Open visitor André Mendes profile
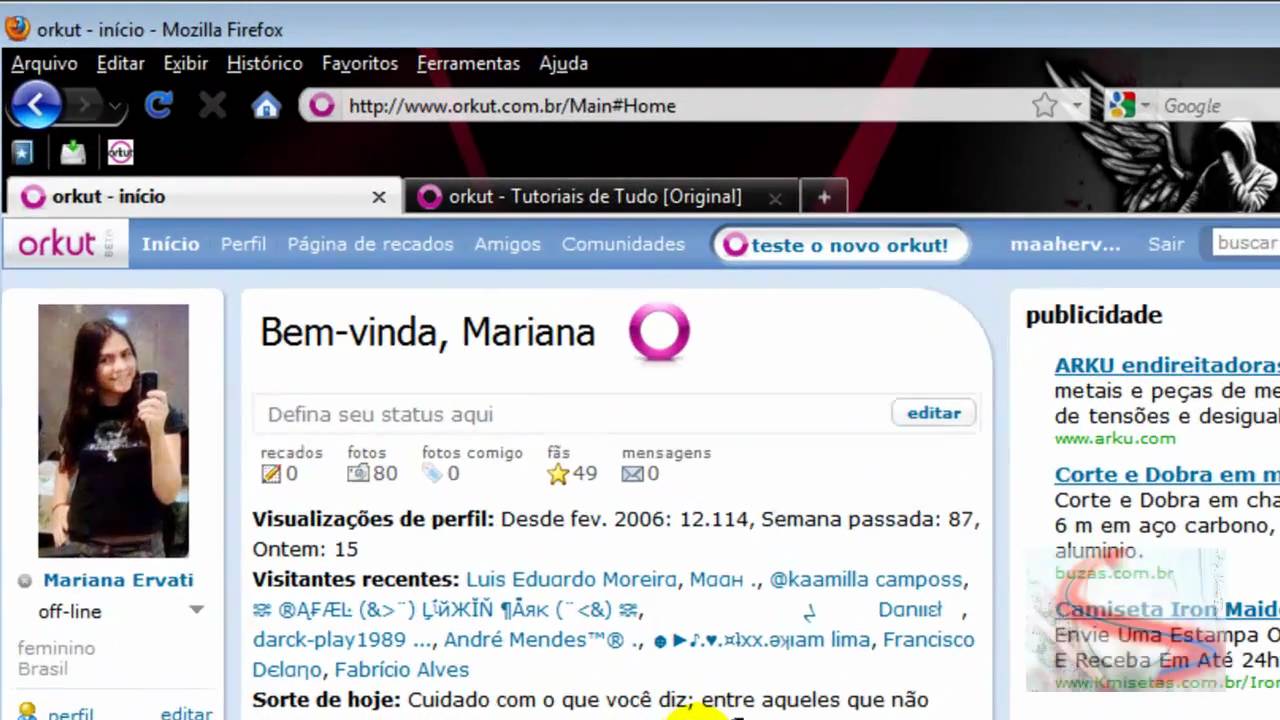The image size is (1280, 720). point(542,639)
